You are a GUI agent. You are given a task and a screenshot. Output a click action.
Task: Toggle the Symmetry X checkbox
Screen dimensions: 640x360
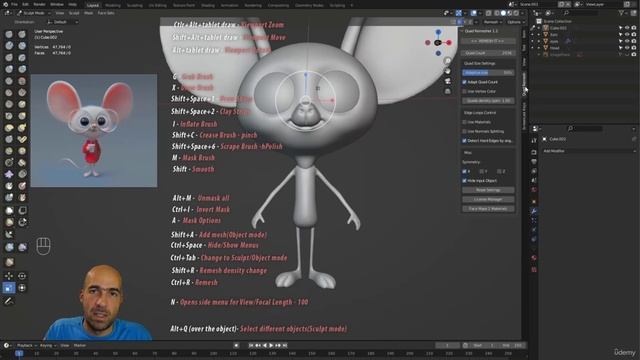pos(464,171)
